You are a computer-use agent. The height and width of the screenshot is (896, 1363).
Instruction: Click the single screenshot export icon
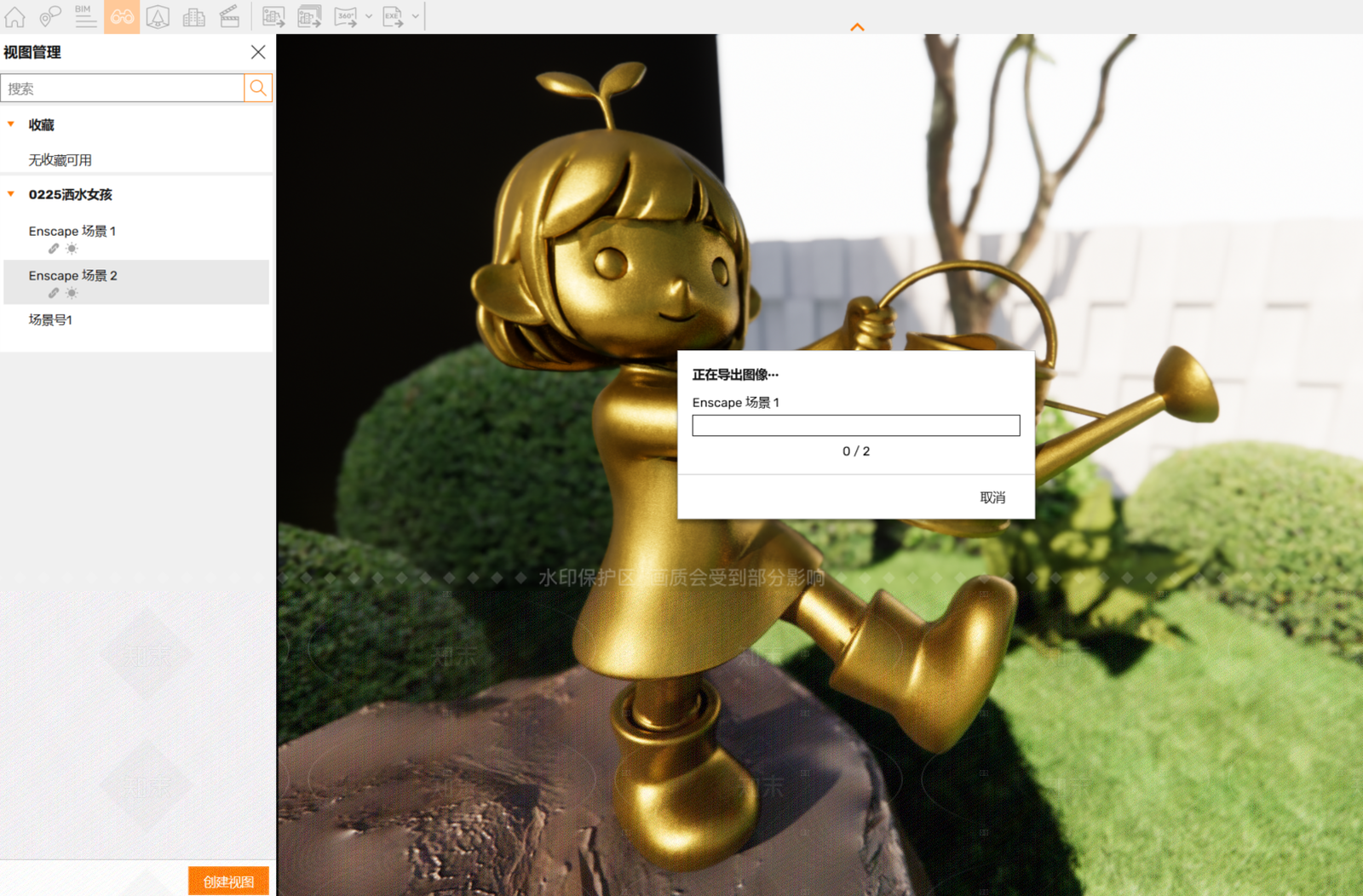(273, 16)
